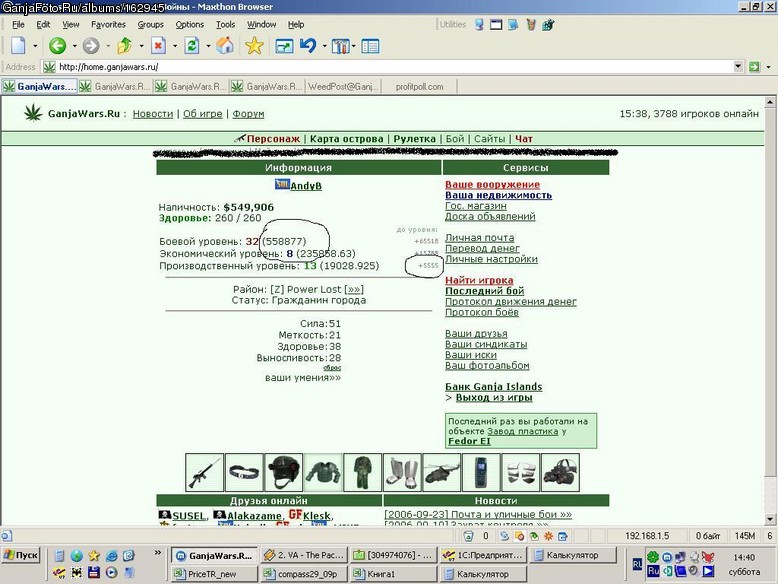The image size is (778, 584).
Task: Open the File menu
Action: [x=18, y=24]
